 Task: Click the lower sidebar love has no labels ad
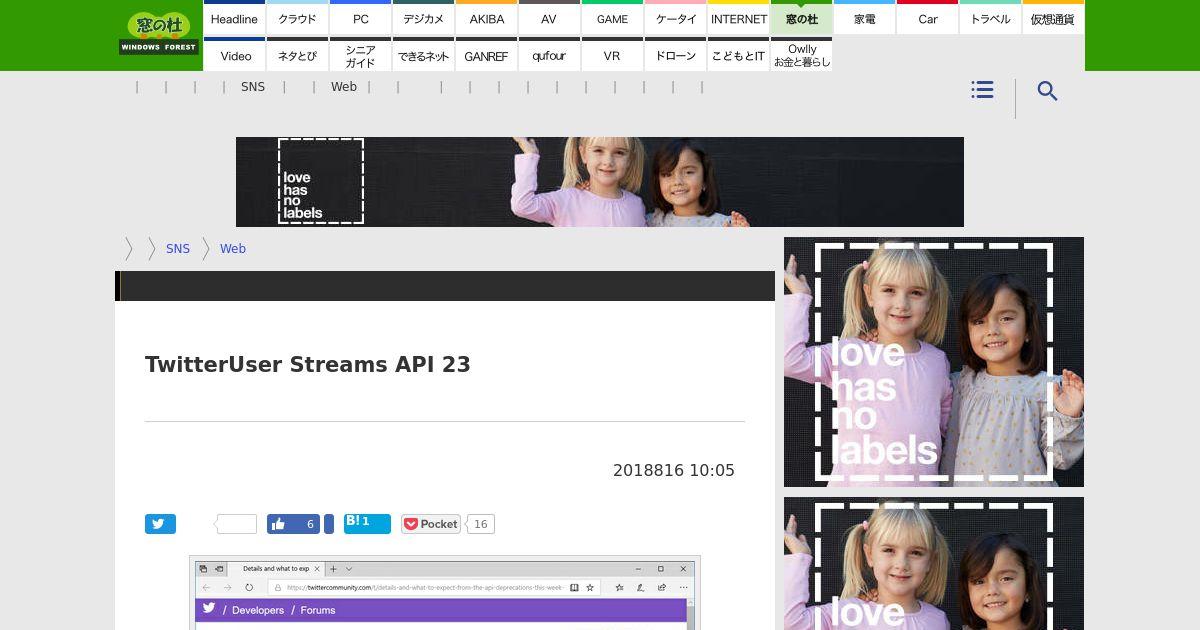point(934,563)
